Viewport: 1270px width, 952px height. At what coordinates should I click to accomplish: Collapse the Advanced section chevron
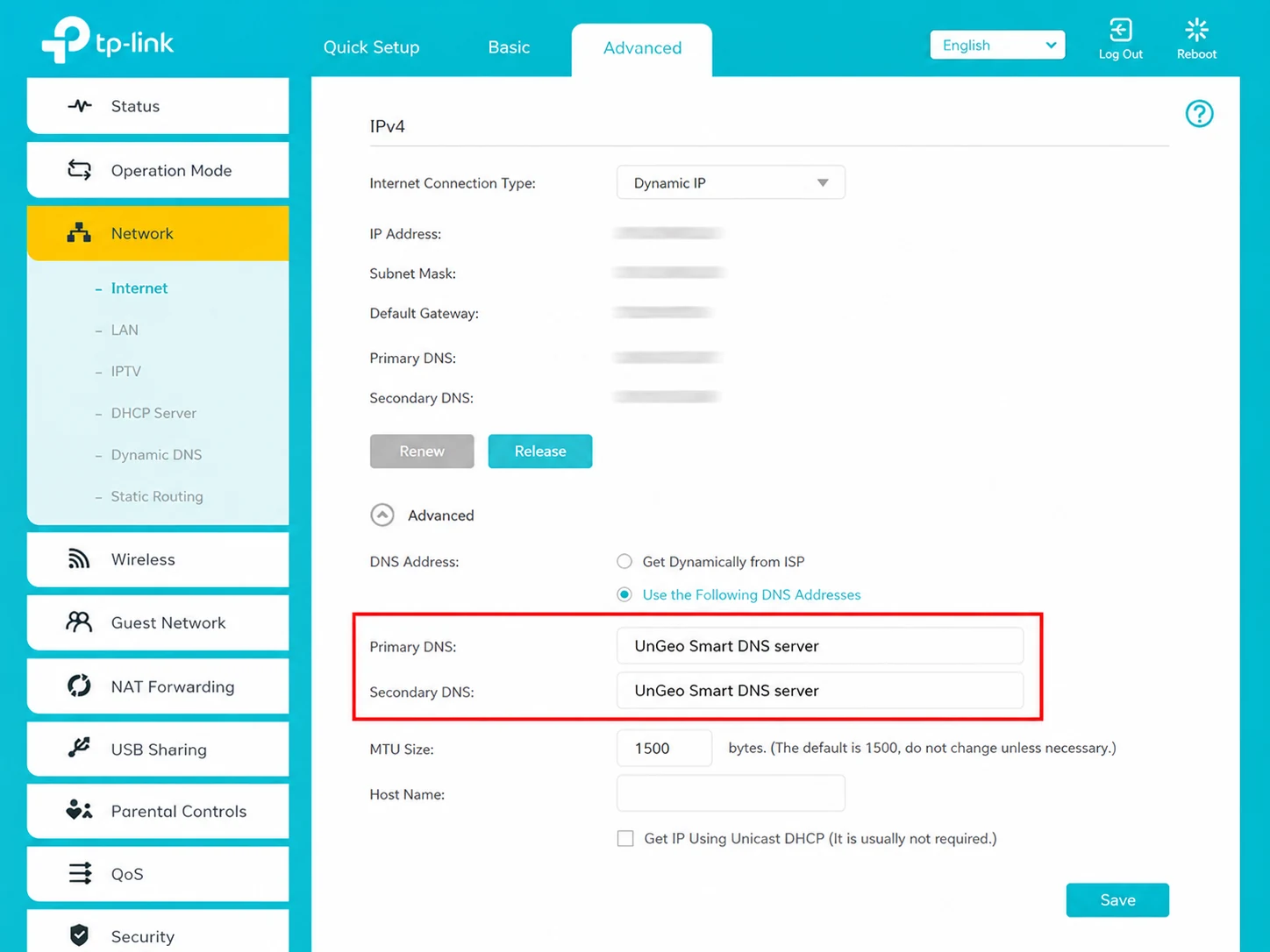click(382, 515)
